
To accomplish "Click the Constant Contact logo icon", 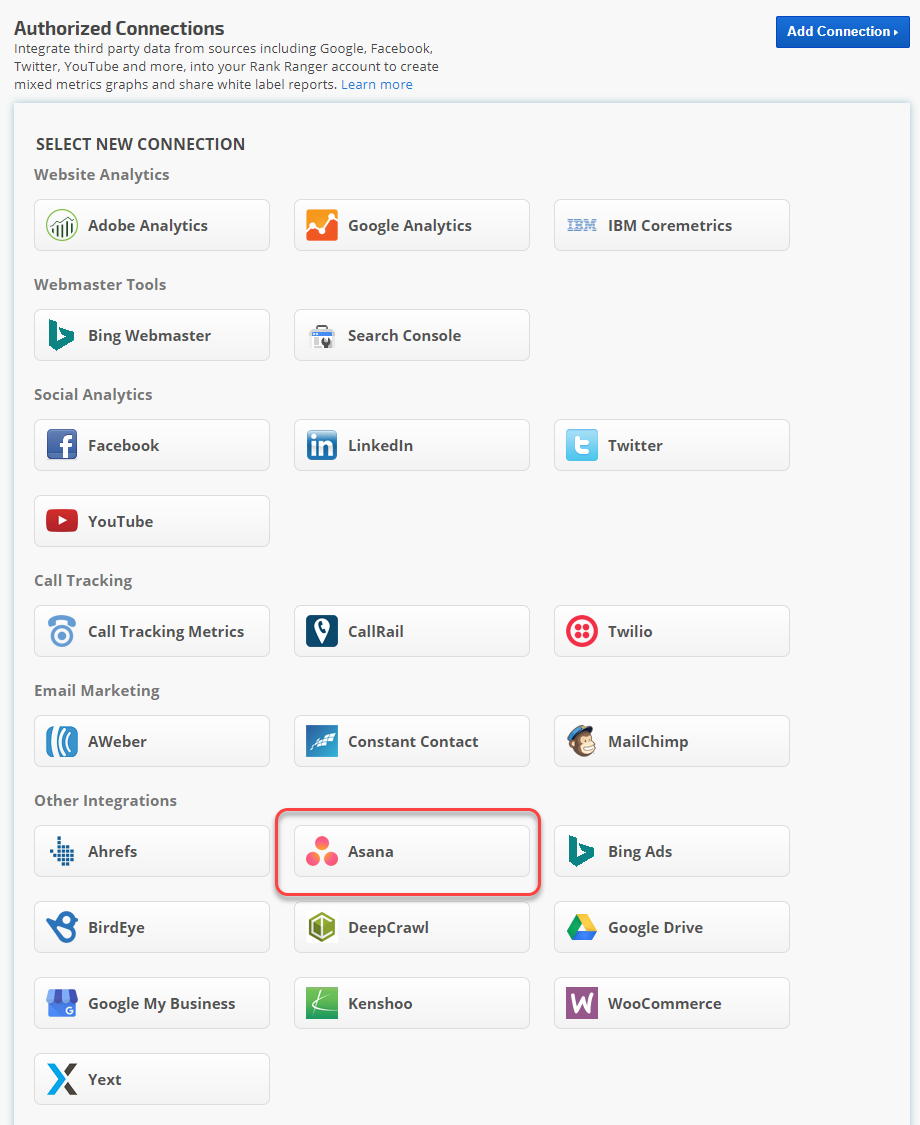I will [321, 741].
